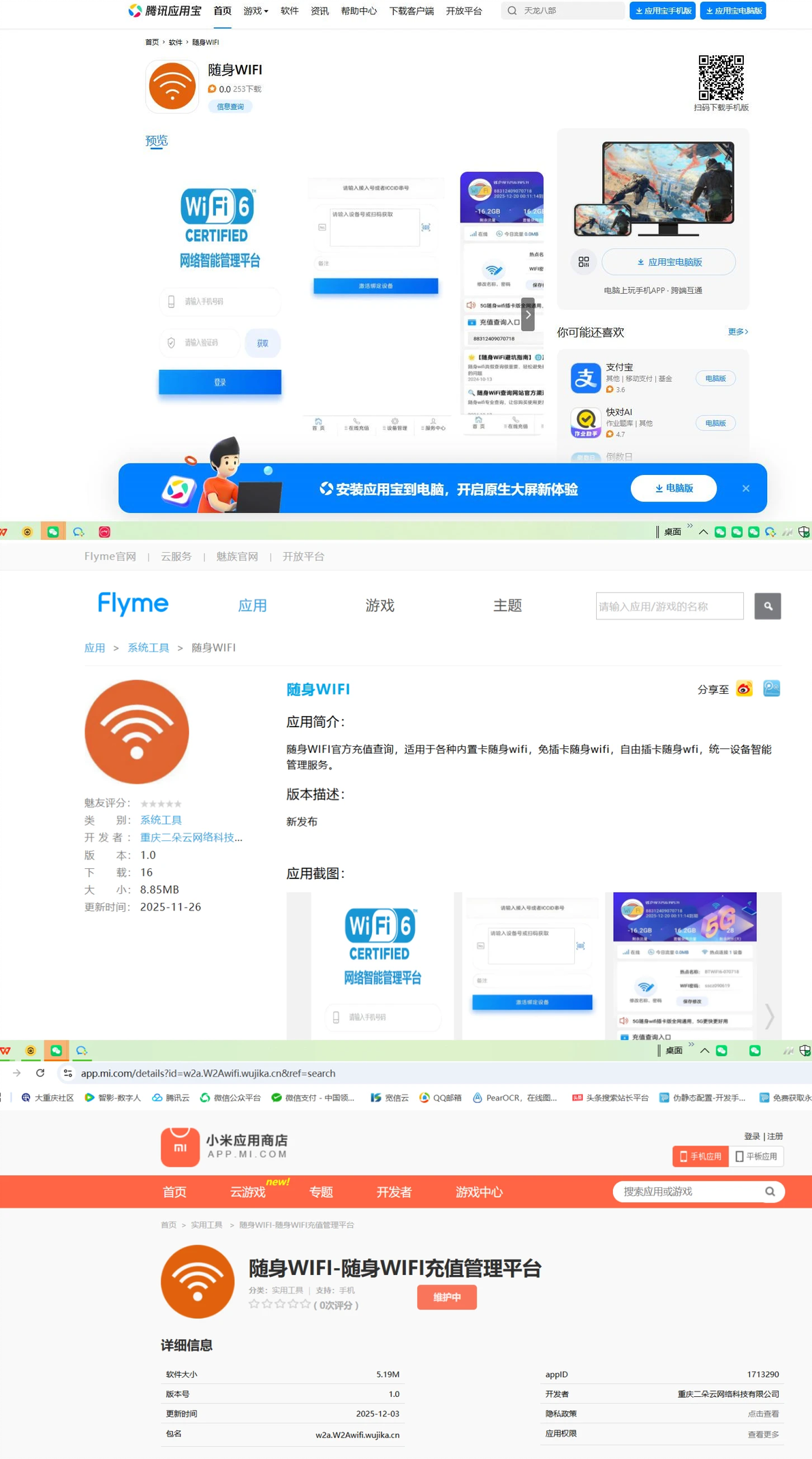812x1459 pixels.
Task: Expand 更多 in 你可能还喜欢 section
Action: click(738, 331)
